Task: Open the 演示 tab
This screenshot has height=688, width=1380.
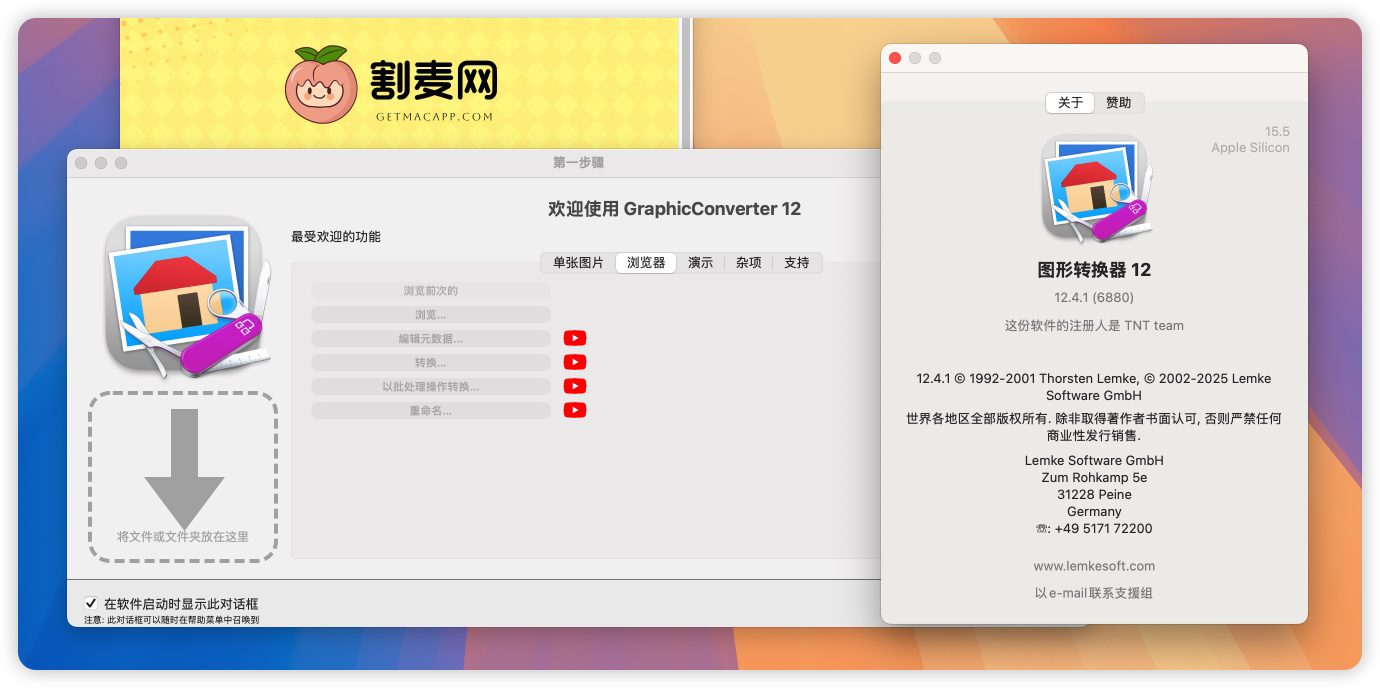Action: click(x=700, y=263)
